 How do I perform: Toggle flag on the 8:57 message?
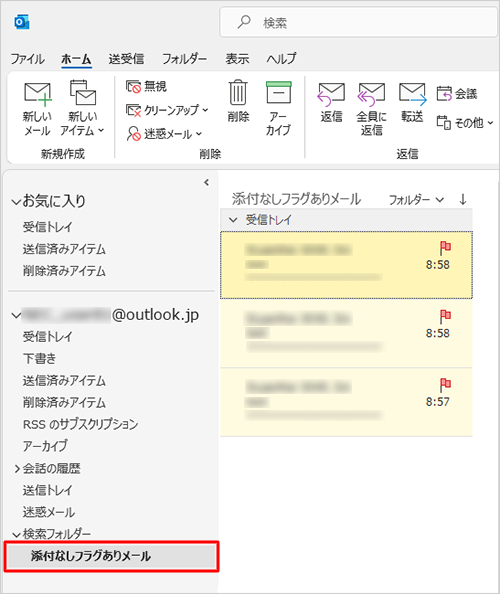tap(445, 385)
